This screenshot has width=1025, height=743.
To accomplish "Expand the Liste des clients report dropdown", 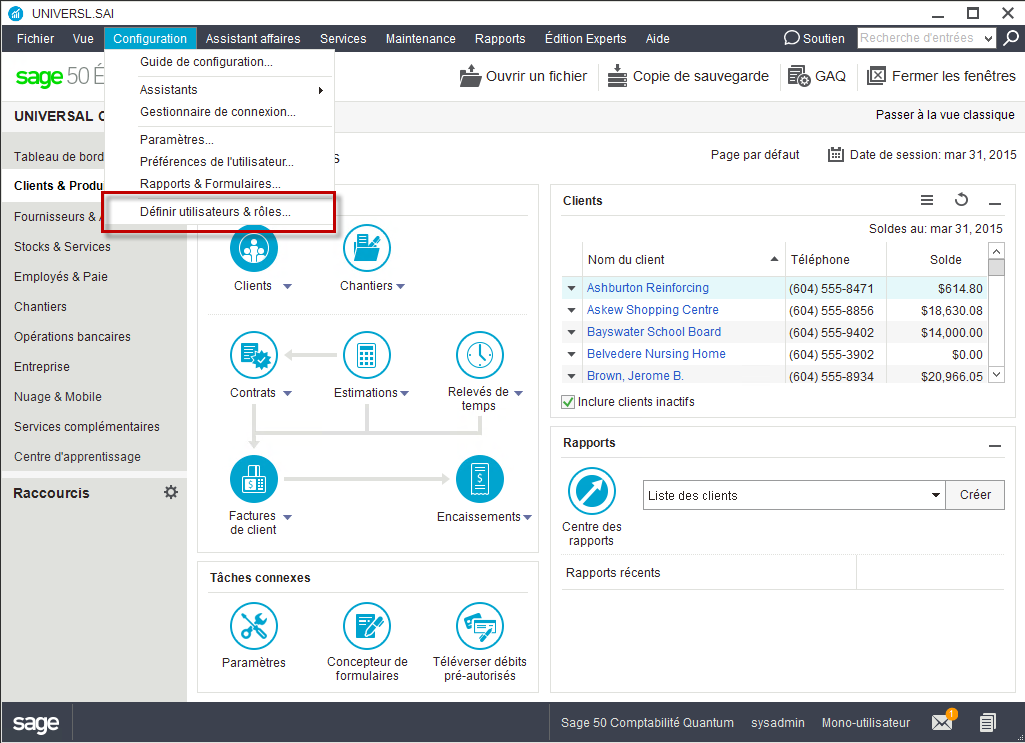I will [x=935, y=495].
